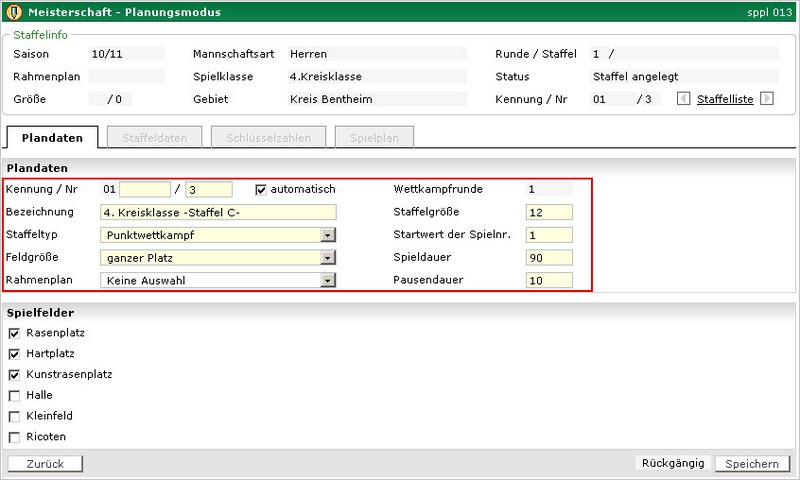This screenshot has width=800, height=480.
Task: Open the Spielplan tab
Action: point(374,138)
